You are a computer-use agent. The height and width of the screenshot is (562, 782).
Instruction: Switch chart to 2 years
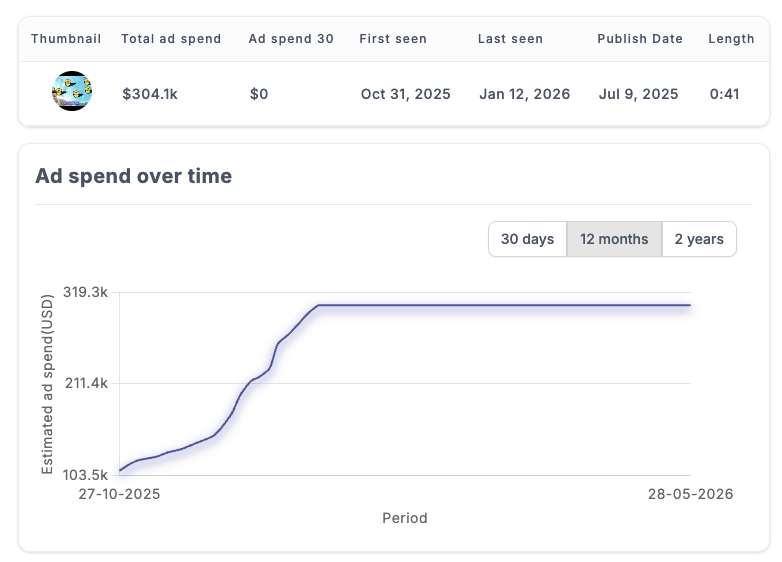pos(699,239)
